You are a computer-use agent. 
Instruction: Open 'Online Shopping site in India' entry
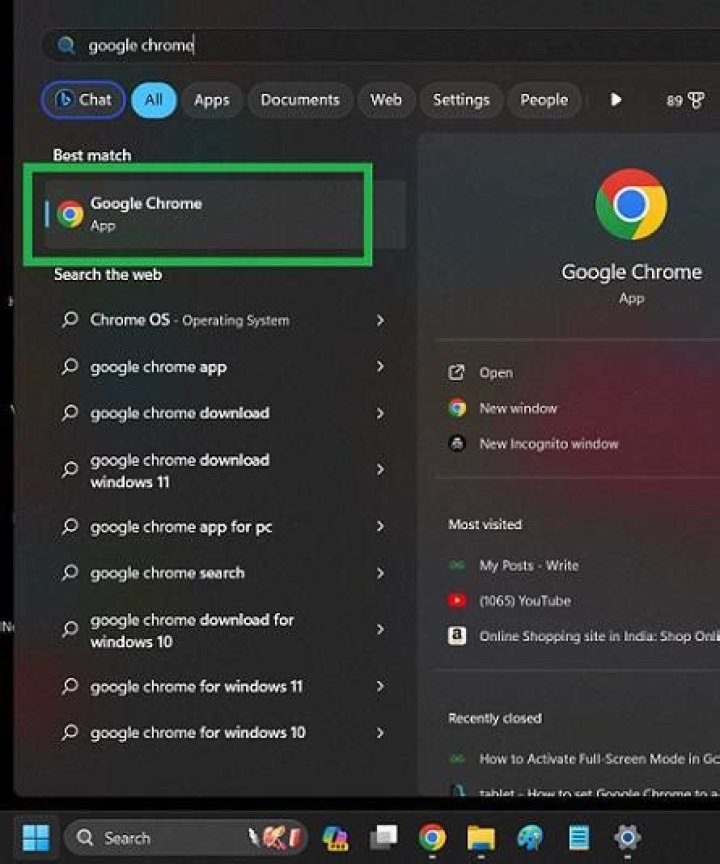click(x=599, y=636)
